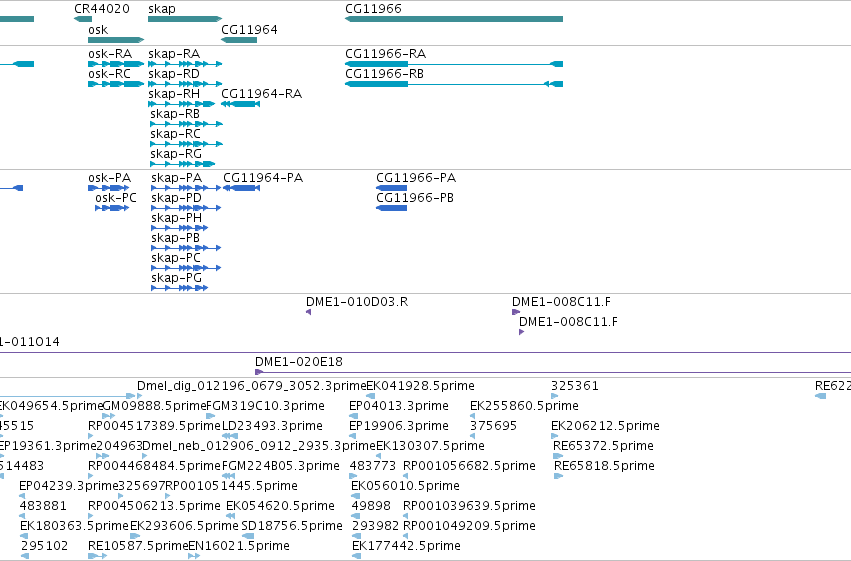Click CDS skap-PH
The height and width of the screenshot is (561, 851).
[180, 228]
